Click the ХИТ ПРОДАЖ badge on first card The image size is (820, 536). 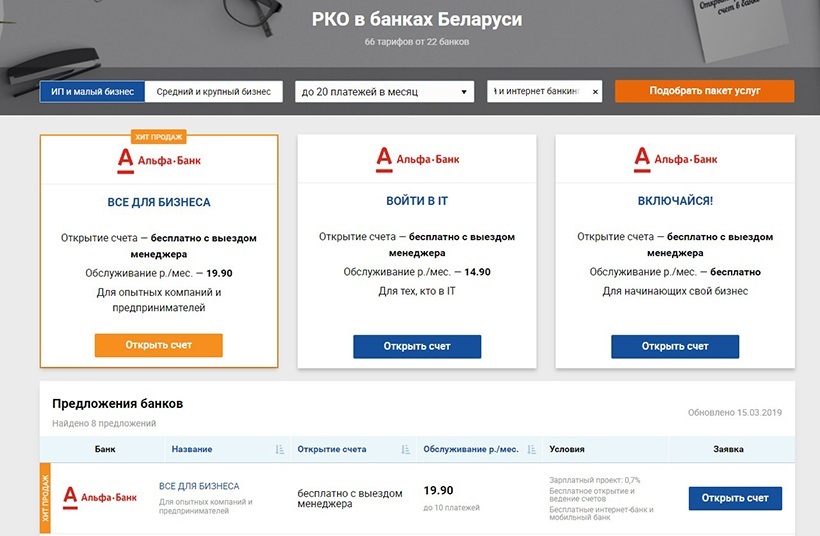tap(159, 137)
